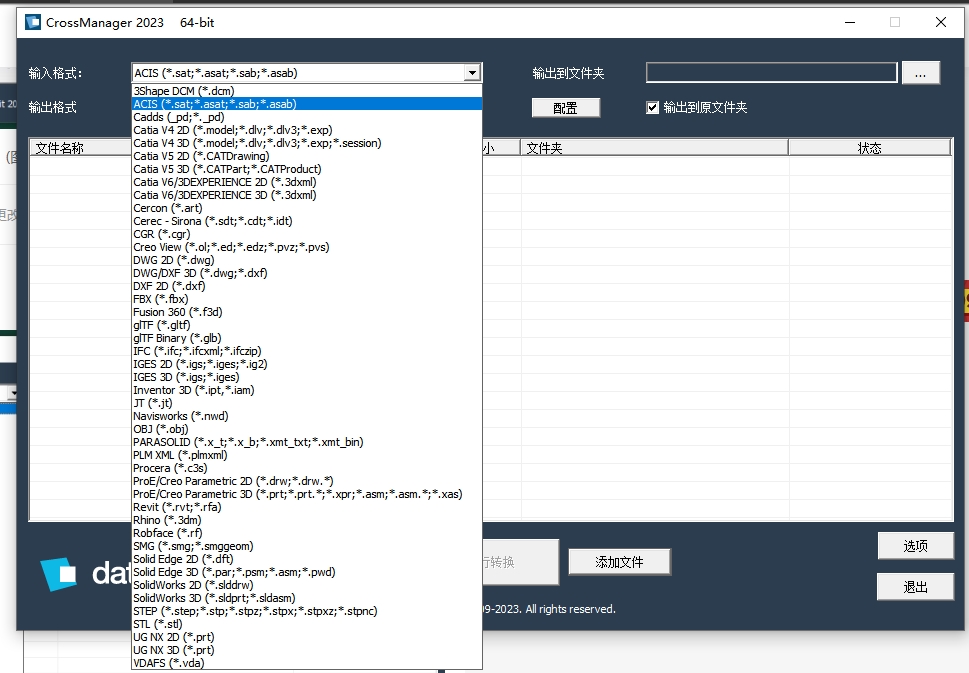Choose Solid Edge 2D (*.dft)
969x673 pixels.
pyautogui.click(x=307, y=558)
